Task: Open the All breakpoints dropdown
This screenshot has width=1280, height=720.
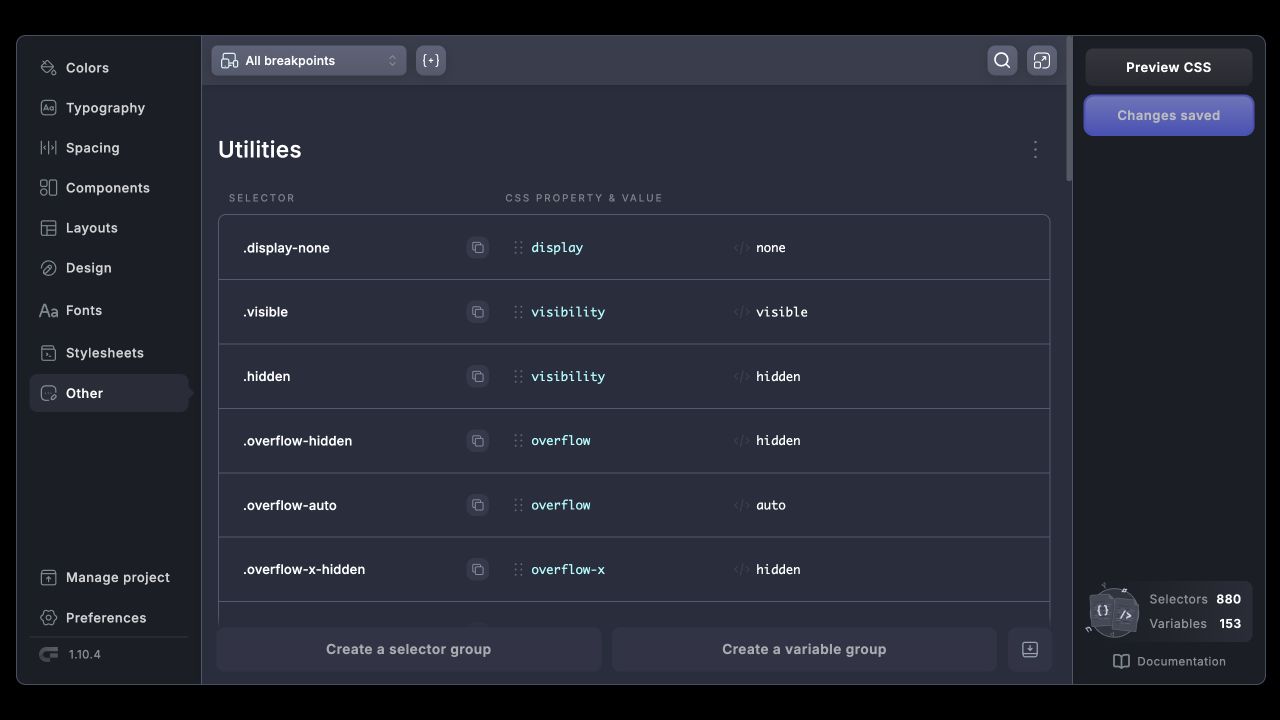Action: pyautogui.click(x=309, y=60)
